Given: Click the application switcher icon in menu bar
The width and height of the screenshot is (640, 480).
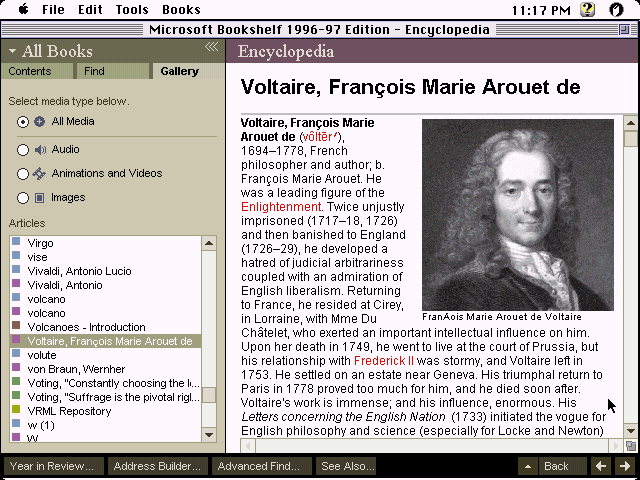Looking at the screenshot, I should pos(619,10).
